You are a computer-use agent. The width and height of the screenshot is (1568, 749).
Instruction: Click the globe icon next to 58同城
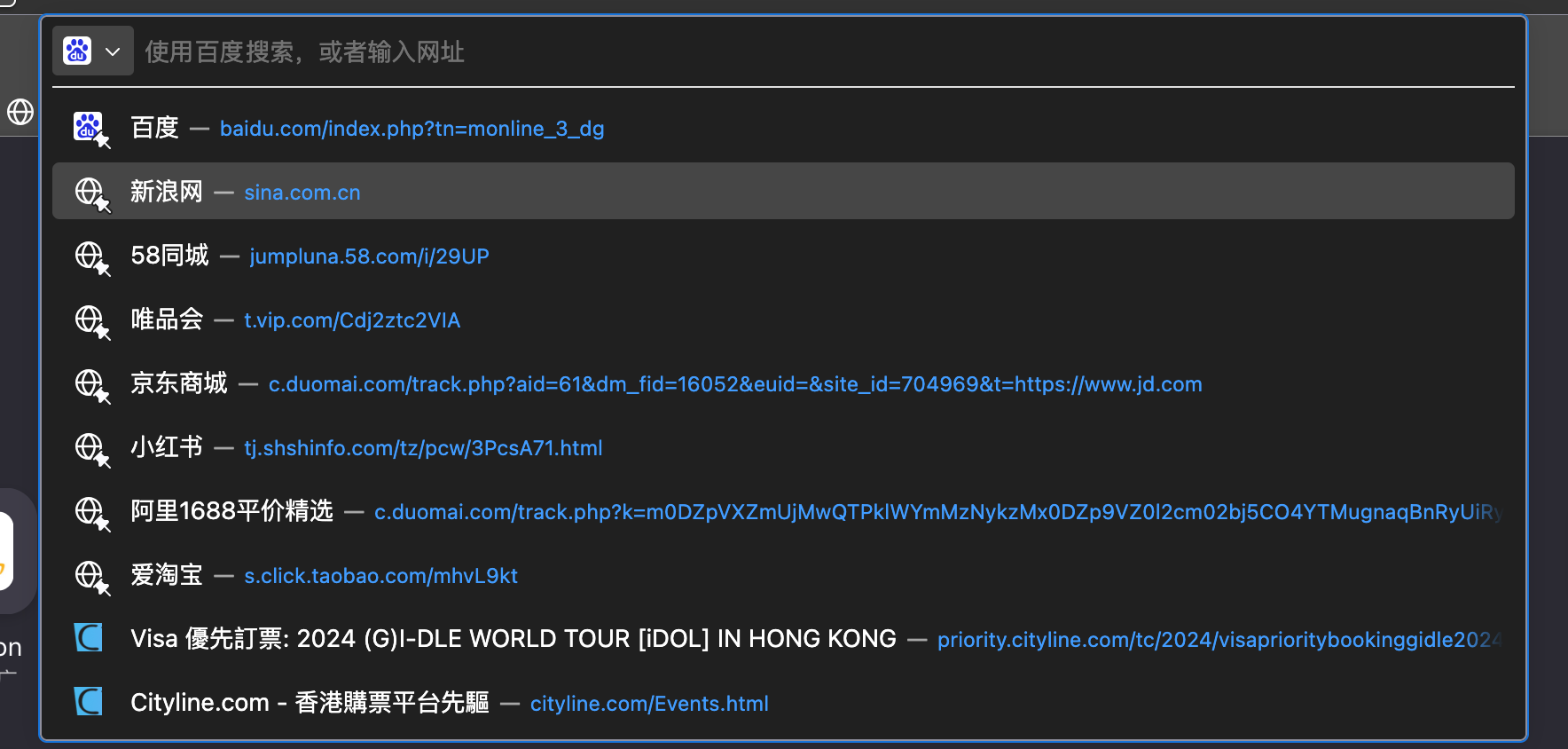90,256
